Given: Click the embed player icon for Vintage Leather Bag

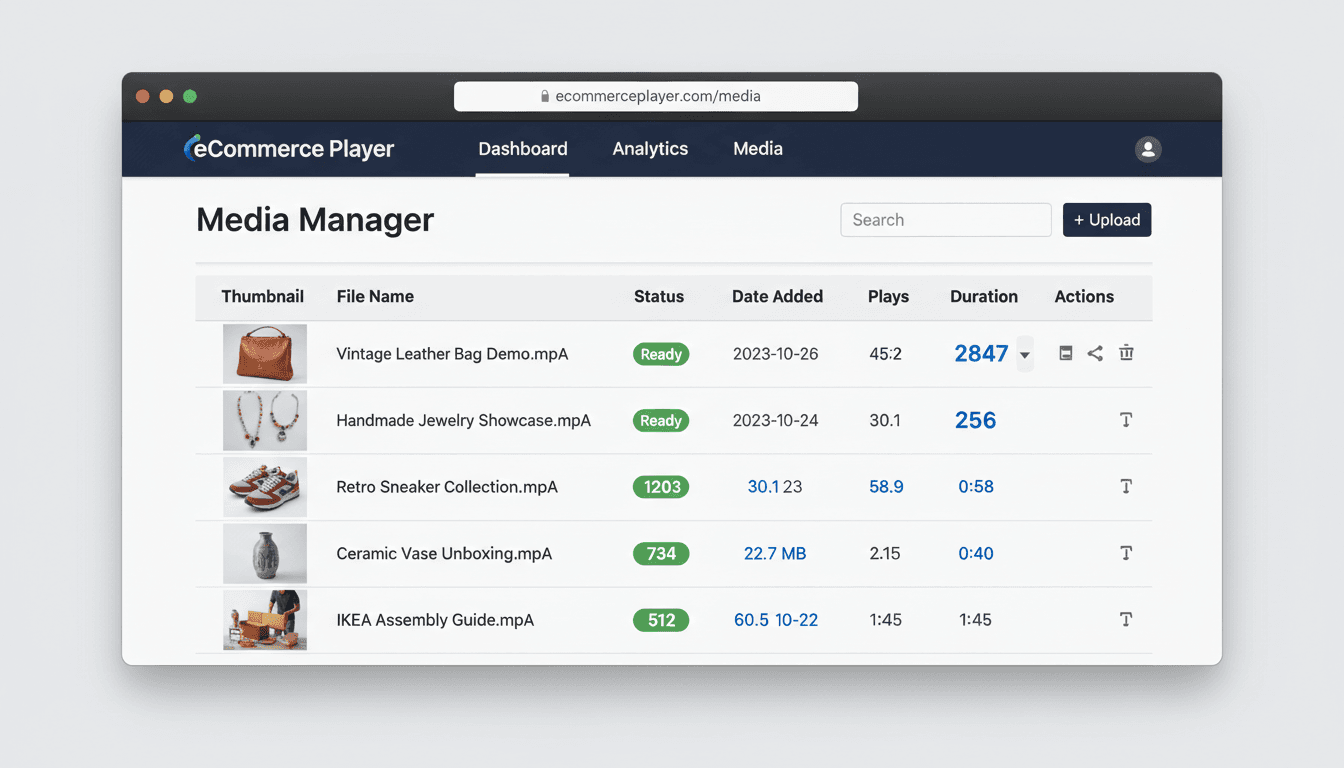Looking at the screenshot, I should click(x=1065, y=353).
